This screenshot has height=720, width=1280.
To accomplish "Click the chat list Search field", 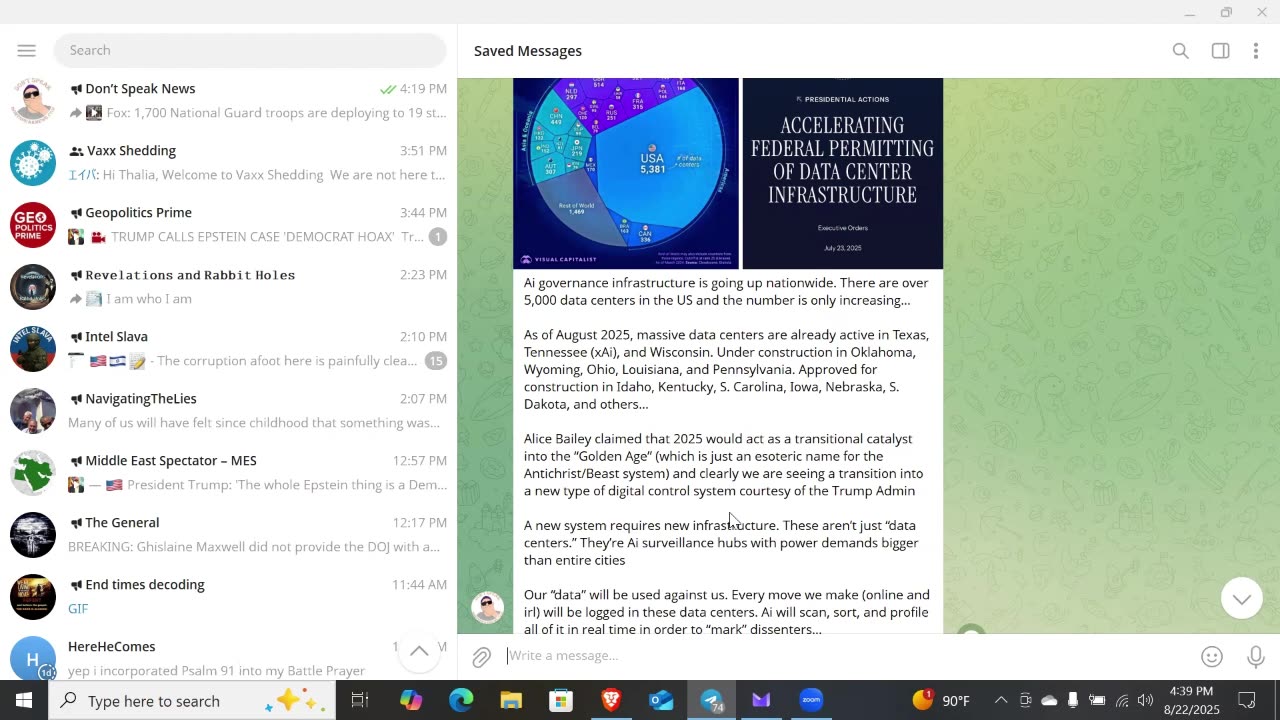I will pyautogui.click(x=250, y=50).
